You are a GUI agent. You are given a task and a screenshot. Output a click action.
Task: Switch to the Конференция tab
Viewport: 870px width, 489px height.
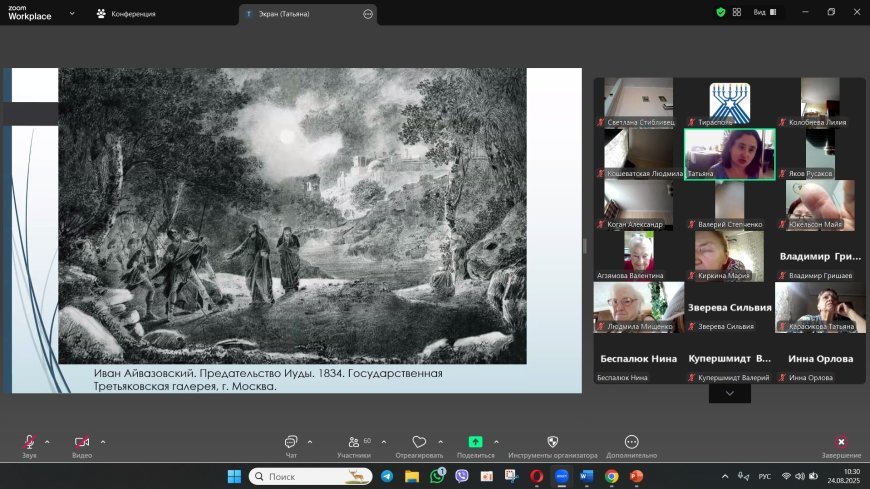coord(127,14)
